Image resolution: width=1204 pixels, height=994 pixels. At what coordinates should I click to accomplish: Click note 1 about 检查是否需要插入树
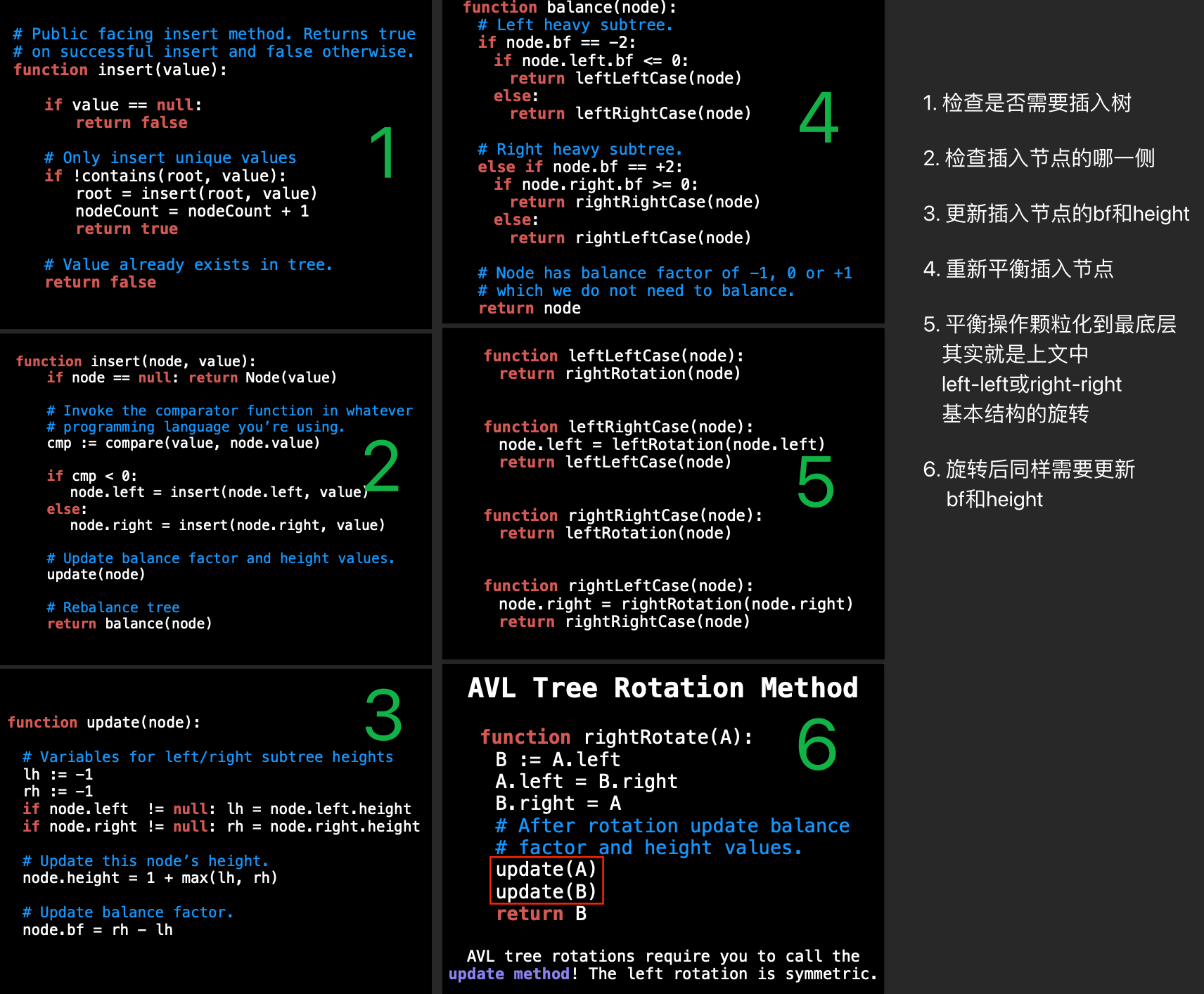tap(1027, 103)
